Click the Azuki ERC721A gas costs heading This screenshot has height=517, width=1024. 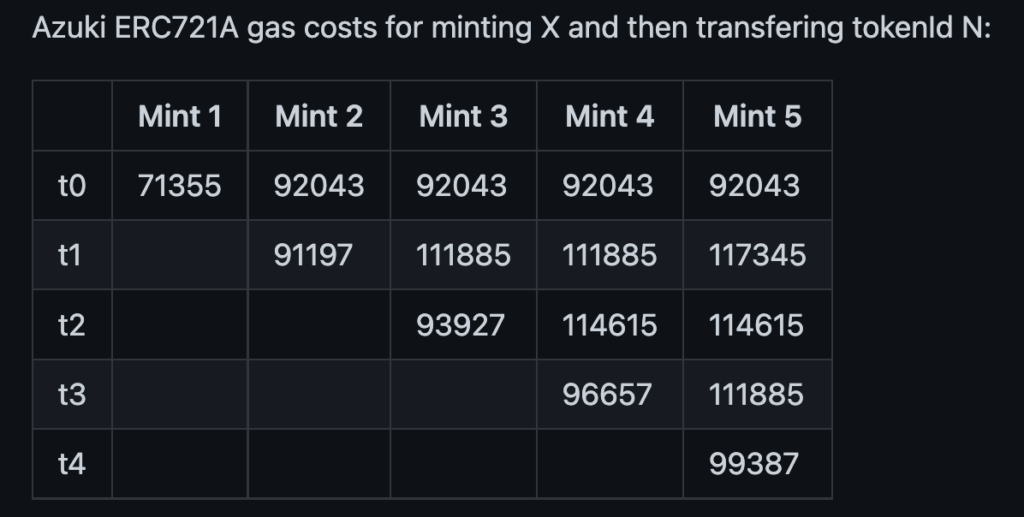pos(511,28)
